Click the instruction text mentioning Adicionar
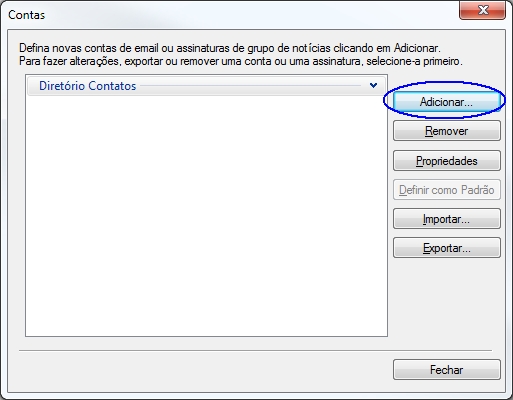Image resolution: width=513 pixels, height=400 pixels. pos(230,48)
